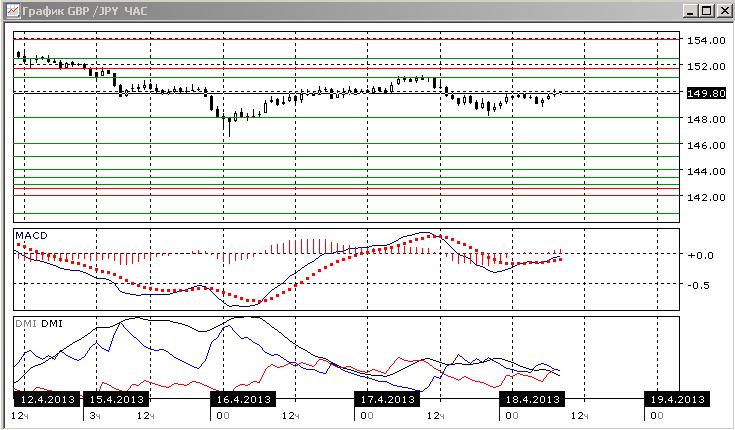The width and height of the screenshot is (735, 430).
Task: Click the MACD indicator label
Action: pyautogui.click(x=31, y=235)
